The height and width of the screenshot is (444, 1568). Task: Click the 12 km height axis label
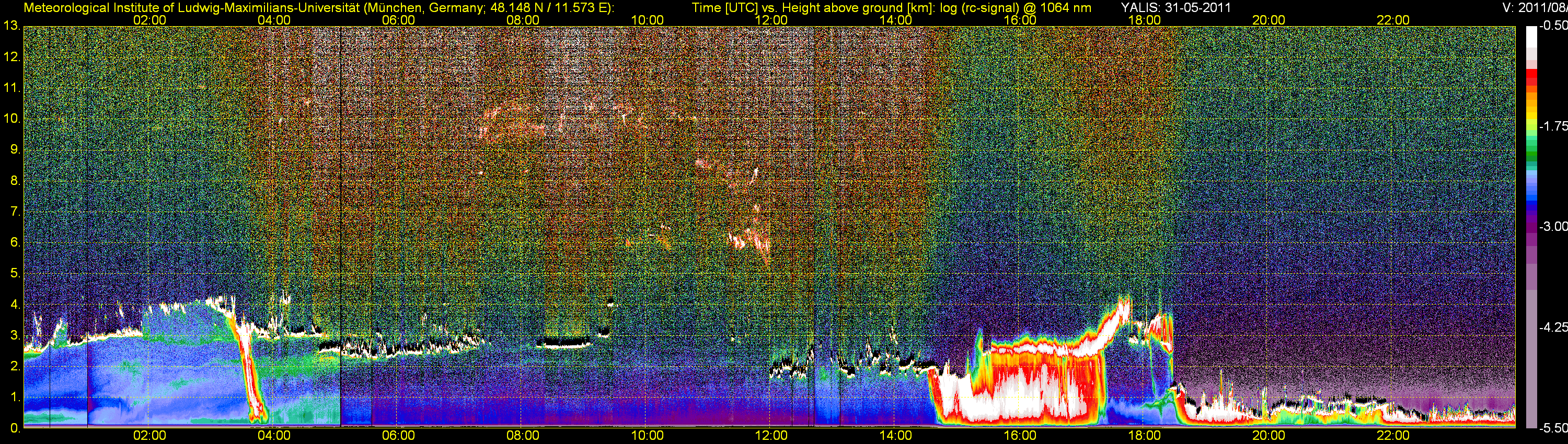tap(11, 57)
